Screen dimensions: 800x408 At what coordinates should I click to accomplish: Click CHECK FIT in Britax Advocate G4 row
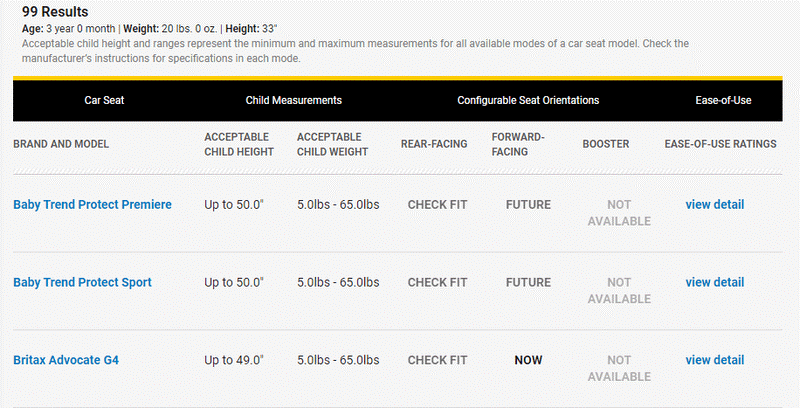click(x=437, y=360)
